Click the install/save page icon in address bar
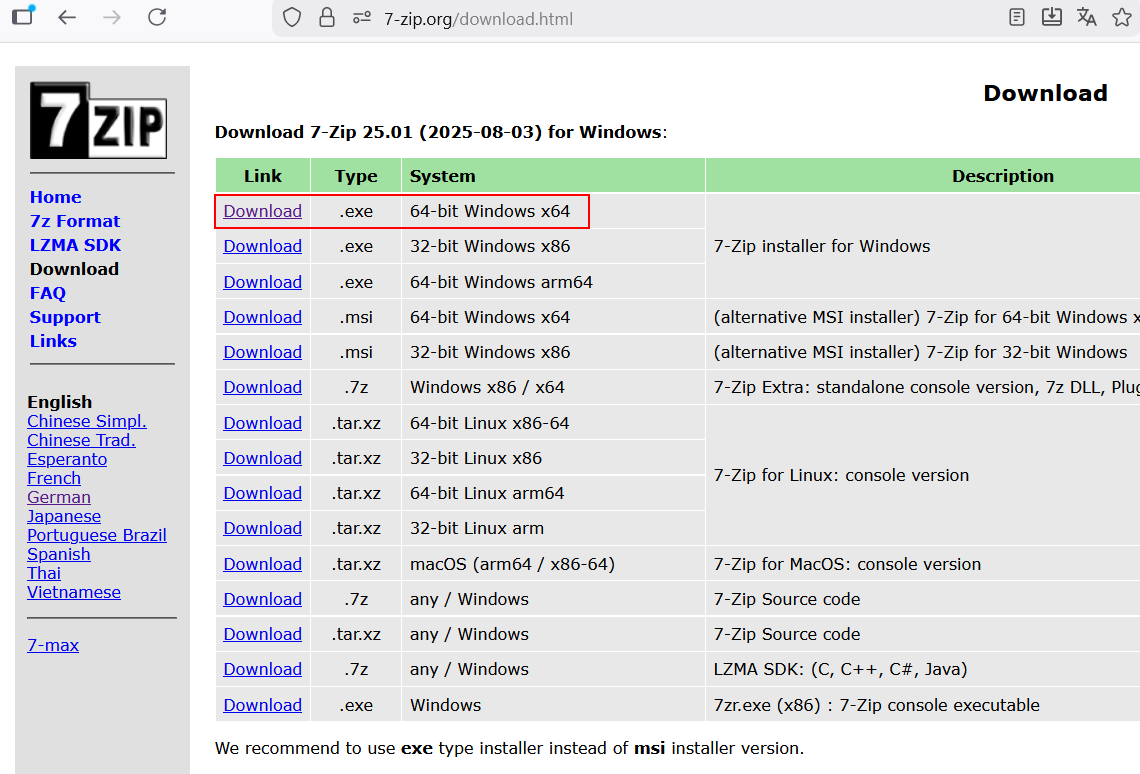 pyautogui.click(x=1051, y=17)
